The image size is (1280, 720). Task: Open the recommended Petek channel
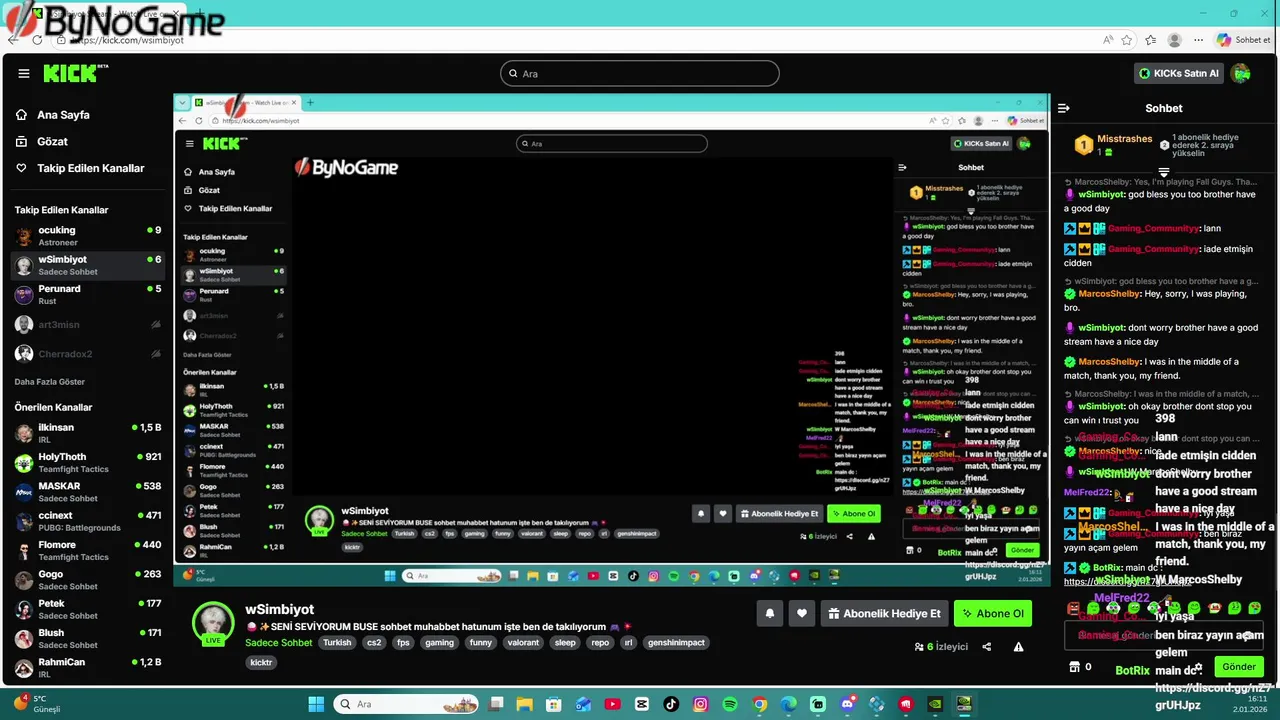point(87,609)
